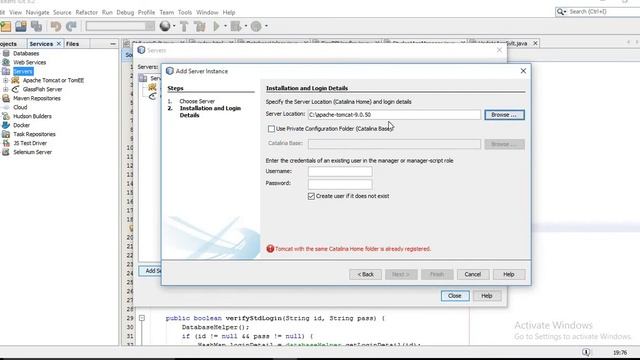
Task: Switch to the Services tab
Action: pyautogui.click(x=41, y=44)
